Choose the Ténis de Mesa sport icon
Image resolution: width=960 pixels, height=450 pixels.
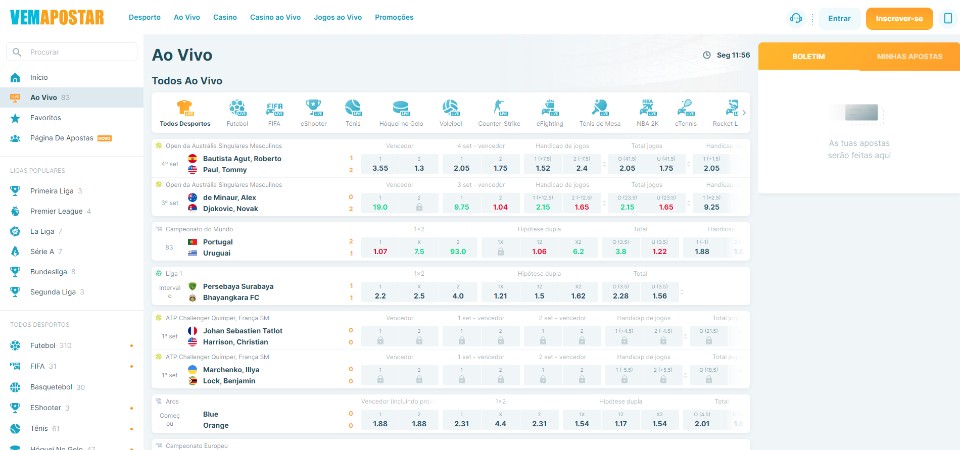point(599,113)
